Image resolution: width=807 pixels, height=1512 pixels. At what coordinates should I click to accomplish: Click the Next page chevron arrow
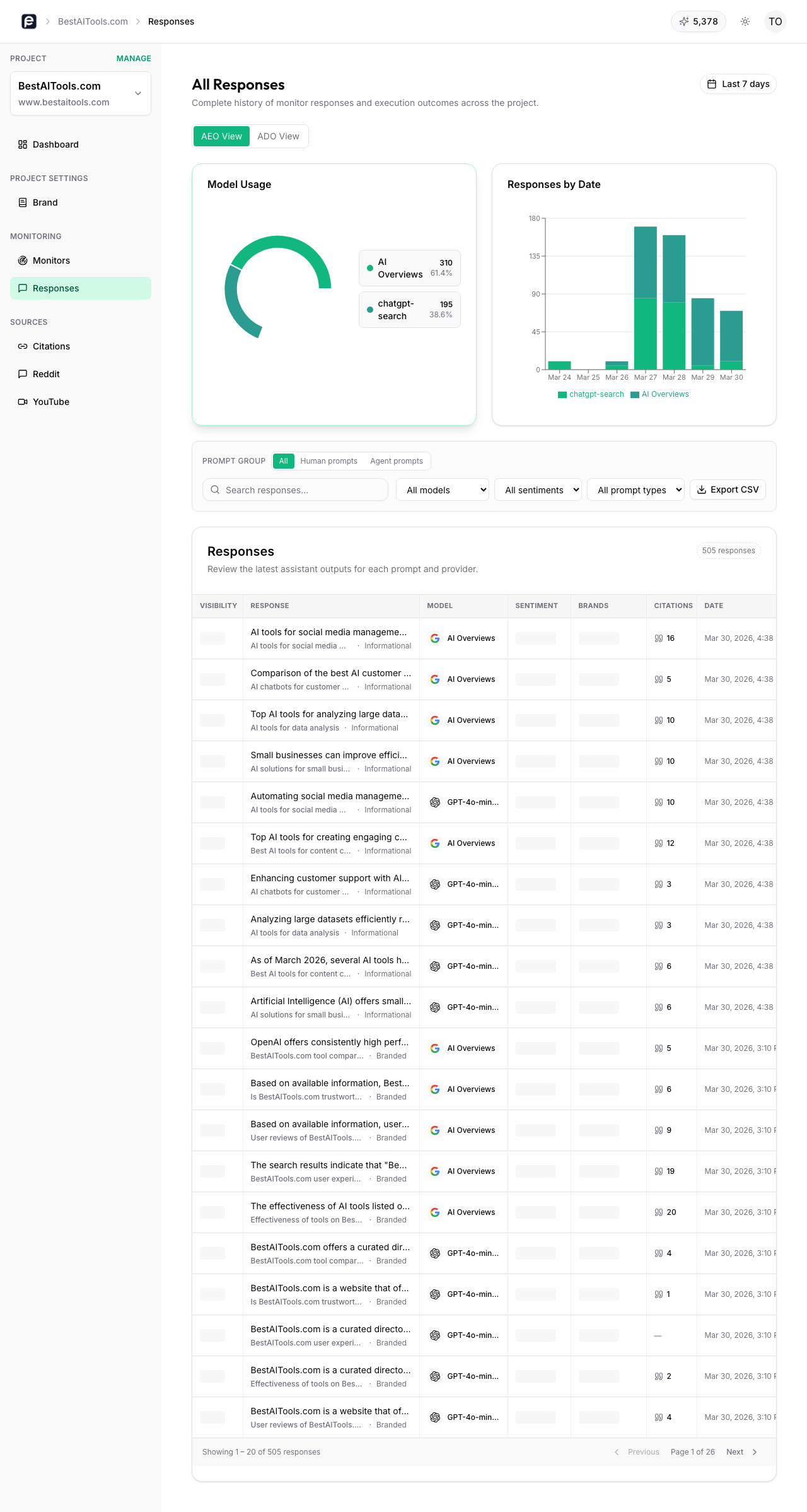(755, 1452)
